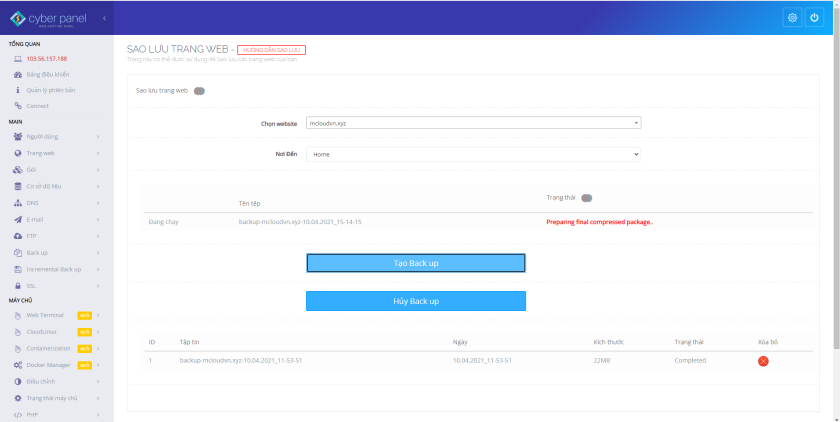Open the HƯỚNG DẪN SAO LƯU link
This screenshot has height=422, width=840.
point(272,50)
